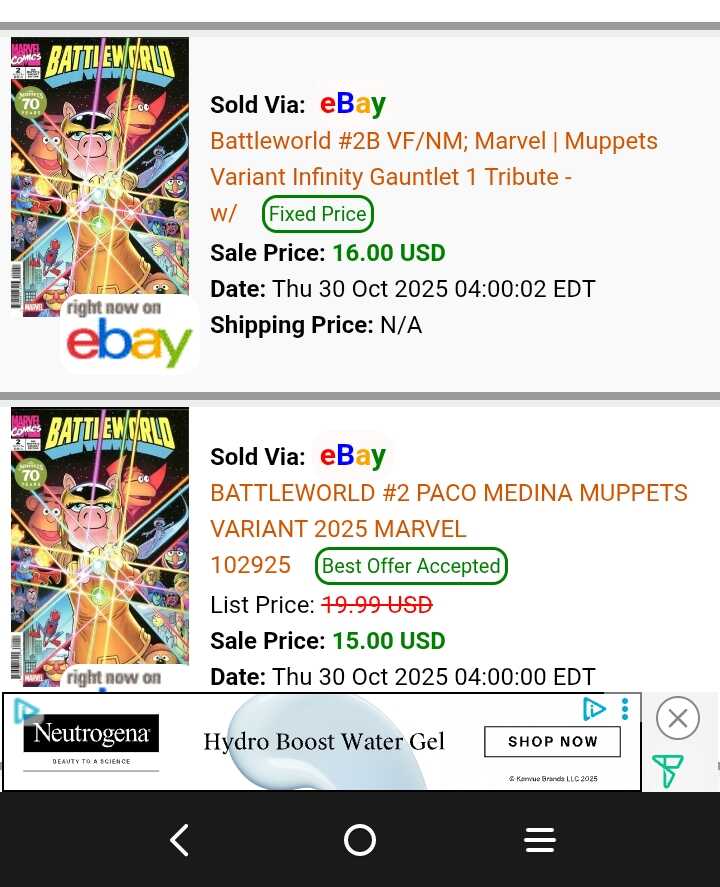Tap the green Freestar funnel icon

[x=667, y=771]
